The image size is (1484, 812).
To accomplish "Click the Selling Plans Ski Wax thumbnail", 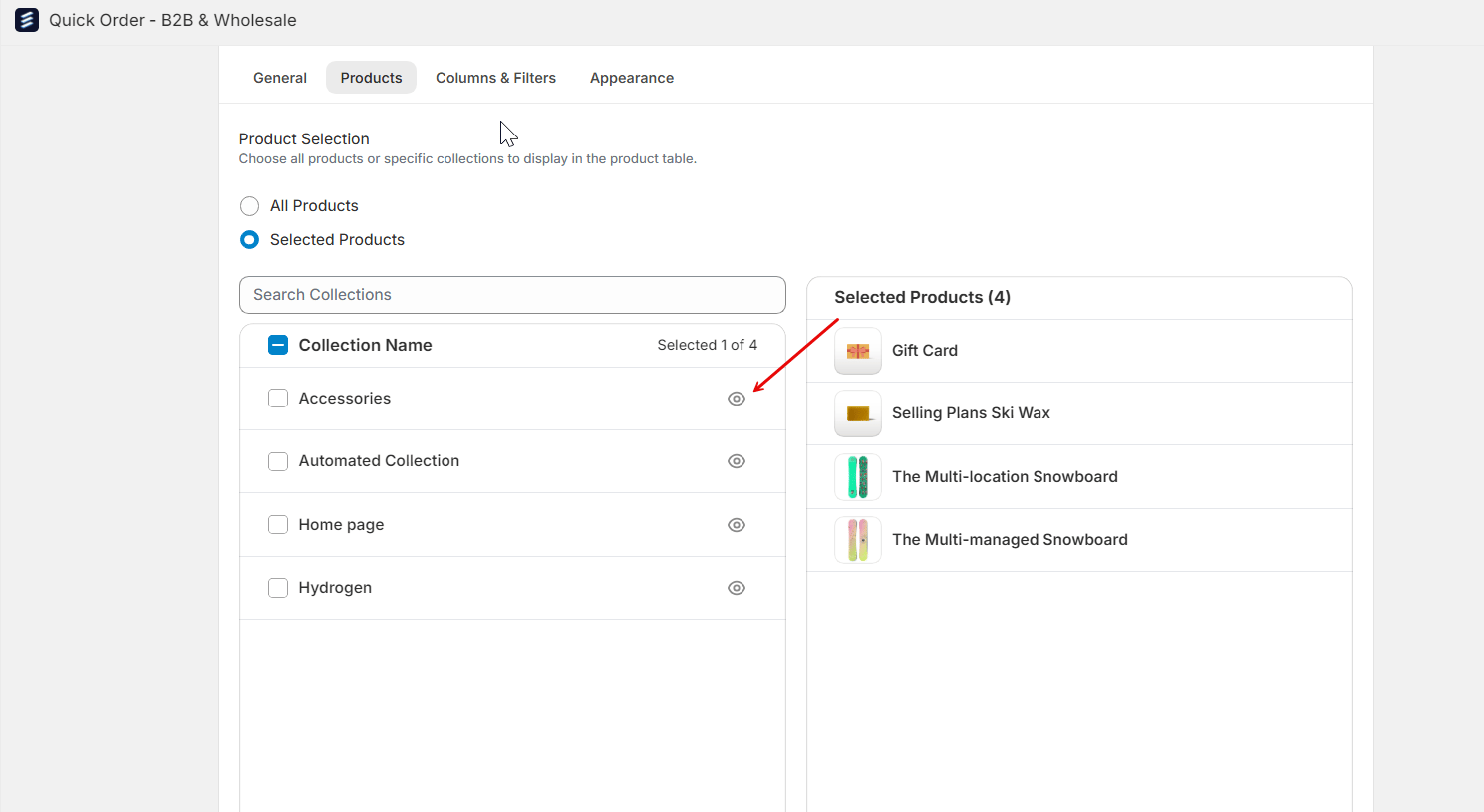I will [858, 413].
